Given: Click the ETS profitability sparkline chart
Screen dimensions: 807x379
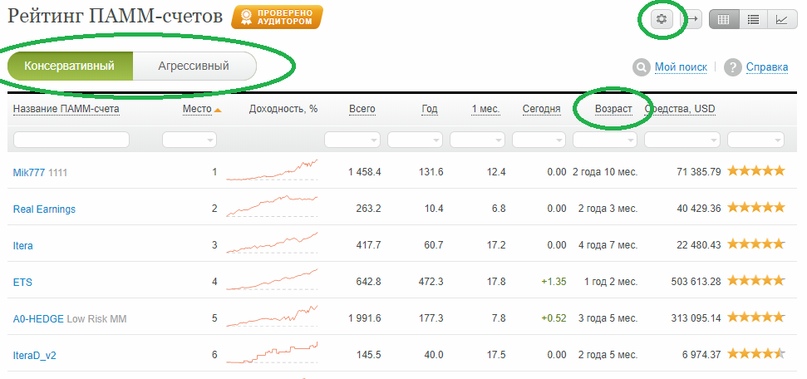Looking at the screenshot, I should click(x=272, y=281).
